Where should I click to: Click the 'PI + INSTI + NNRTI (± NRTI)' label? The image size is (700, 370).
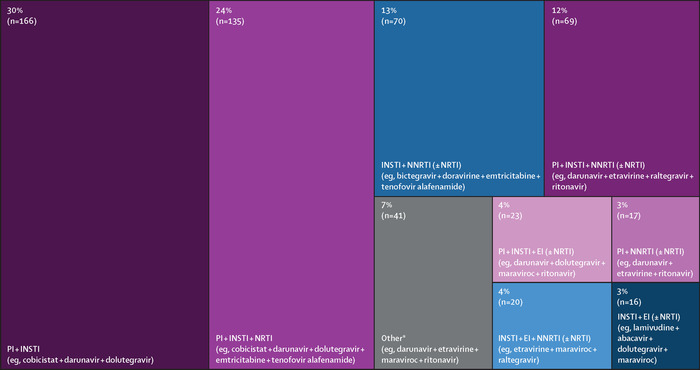pos(598,166)
